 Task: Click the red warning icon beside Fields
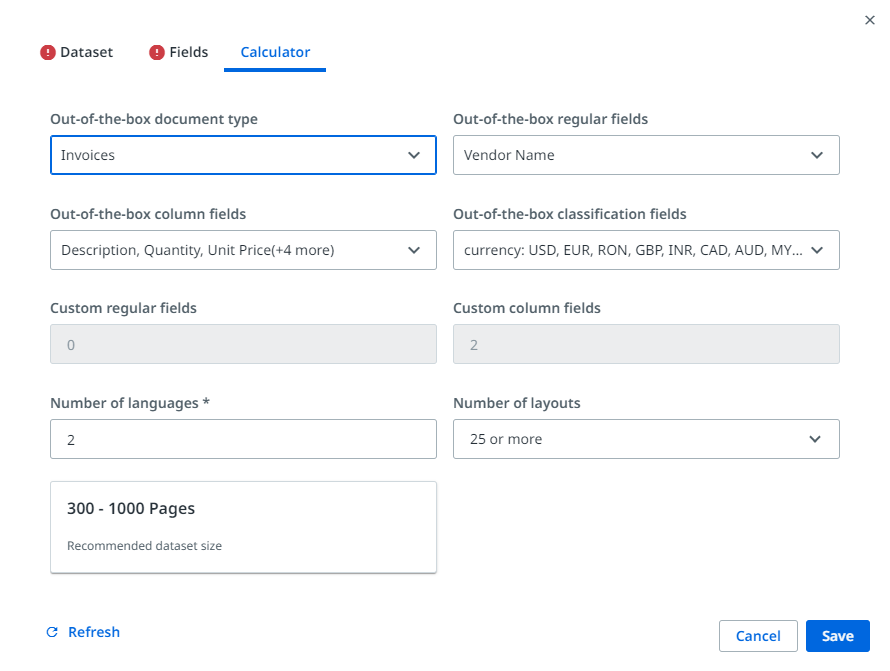pos(157,53)
